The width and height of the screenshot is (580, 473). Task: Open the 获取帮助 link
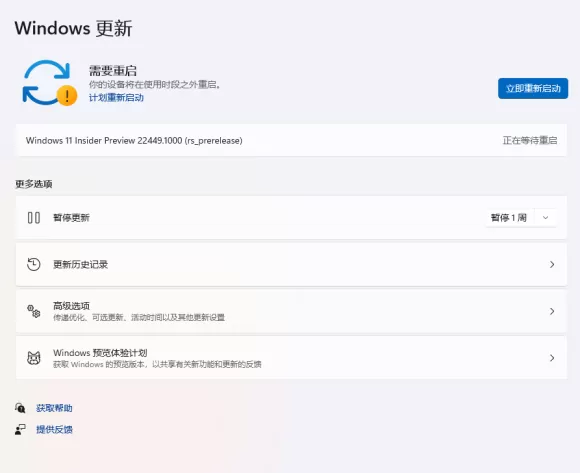click(x=54, y=408)
